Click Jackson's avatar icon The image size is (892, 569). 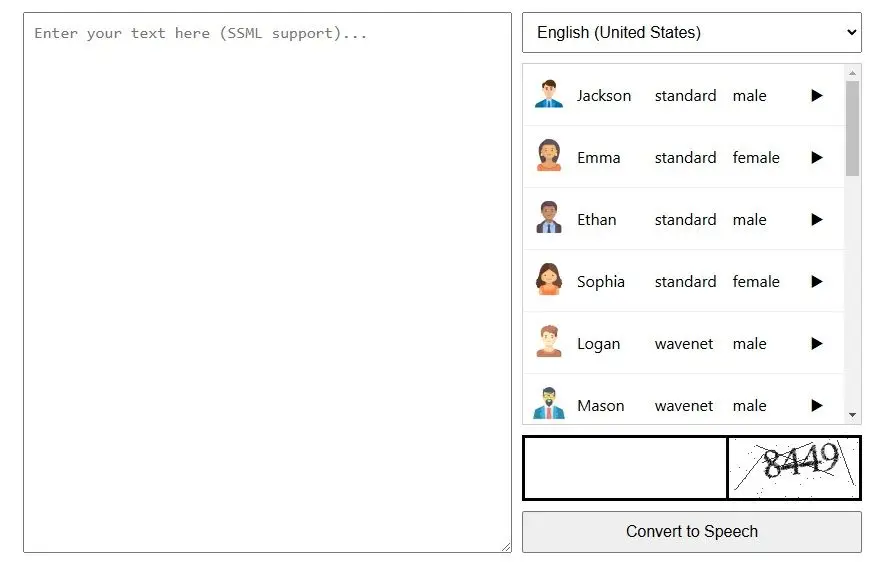coord(549,95)
